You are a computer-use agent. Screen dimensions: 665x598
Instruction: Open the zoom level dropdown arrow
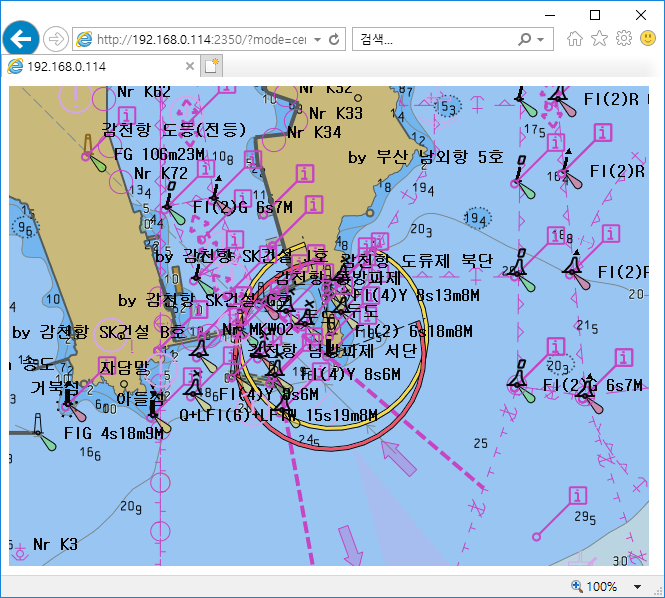coord(638,586)
